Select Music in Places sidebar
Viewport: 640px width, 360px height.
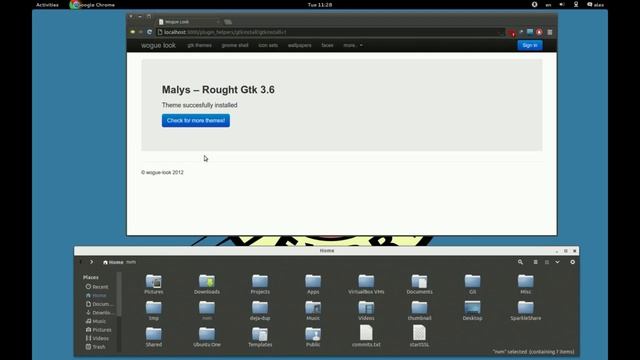[x=97, y=321]
